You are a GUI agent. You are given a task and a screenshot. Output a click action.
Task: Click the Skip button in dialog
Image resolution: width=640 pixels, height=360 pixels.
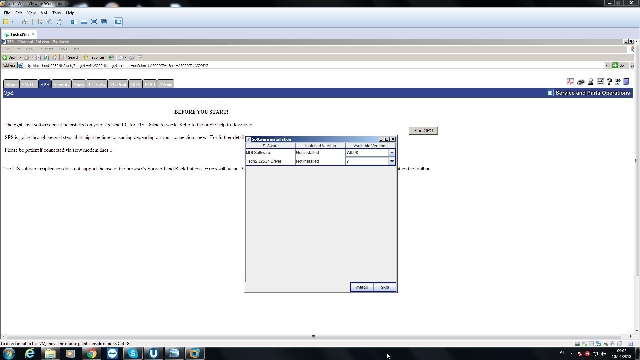[x=384, y=287]
